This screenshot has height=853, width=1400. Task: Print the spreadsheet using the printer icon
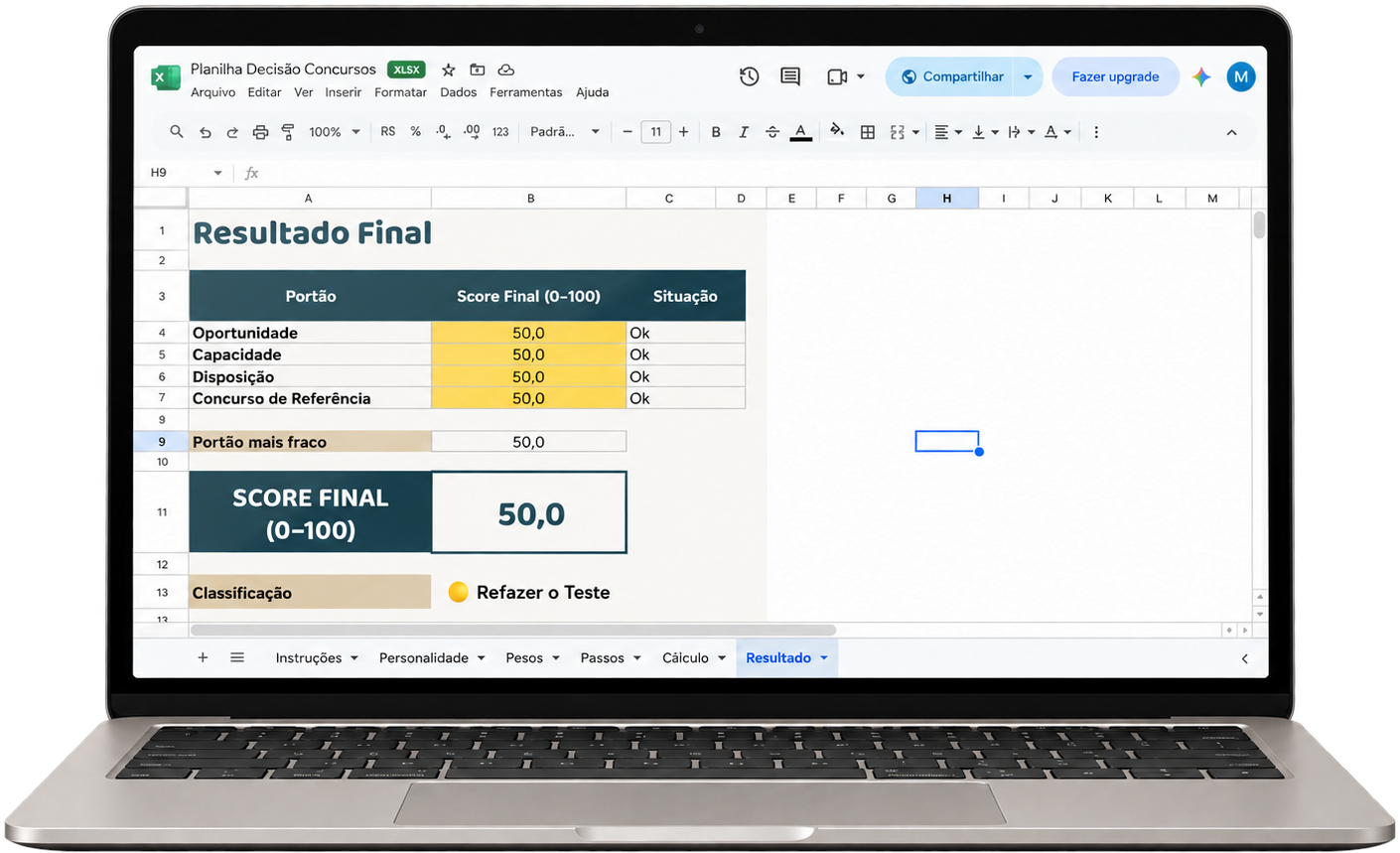click(260, 132)
